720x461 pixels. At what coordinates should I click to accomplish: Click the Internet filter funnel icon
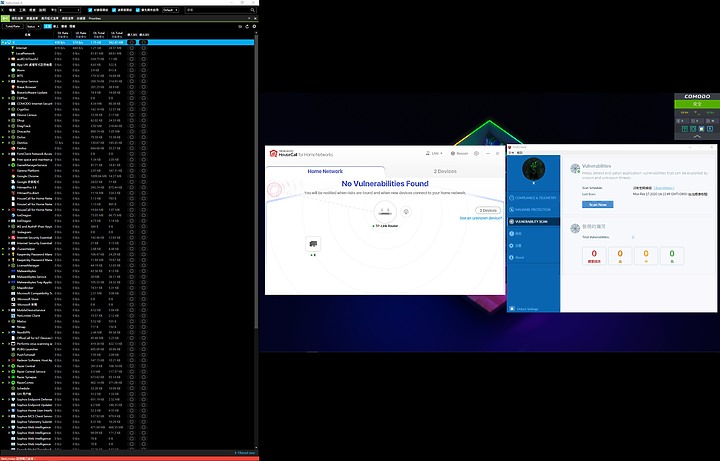tap(13, 48)
